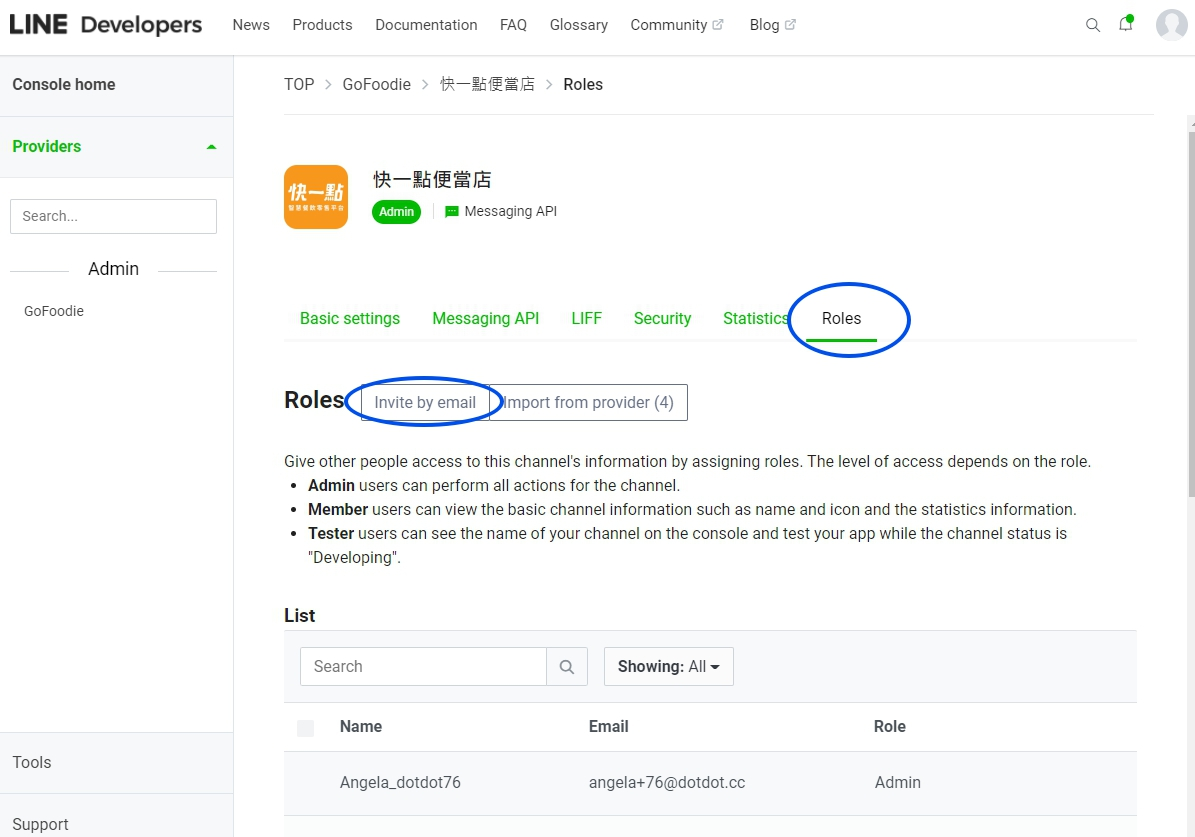Open the Community external link

click(677, 24)
